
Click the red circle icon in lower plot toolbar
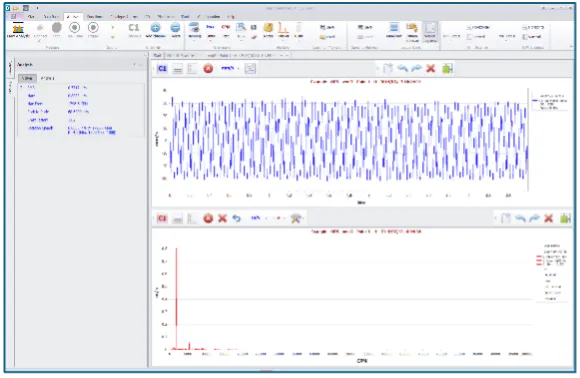pos(208,219)
